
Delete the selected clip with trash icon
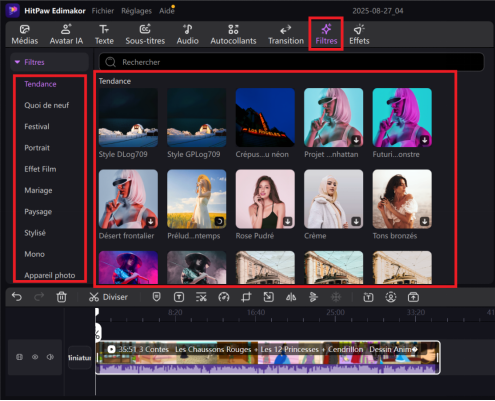pyautogui.click(x=61, y=297)
